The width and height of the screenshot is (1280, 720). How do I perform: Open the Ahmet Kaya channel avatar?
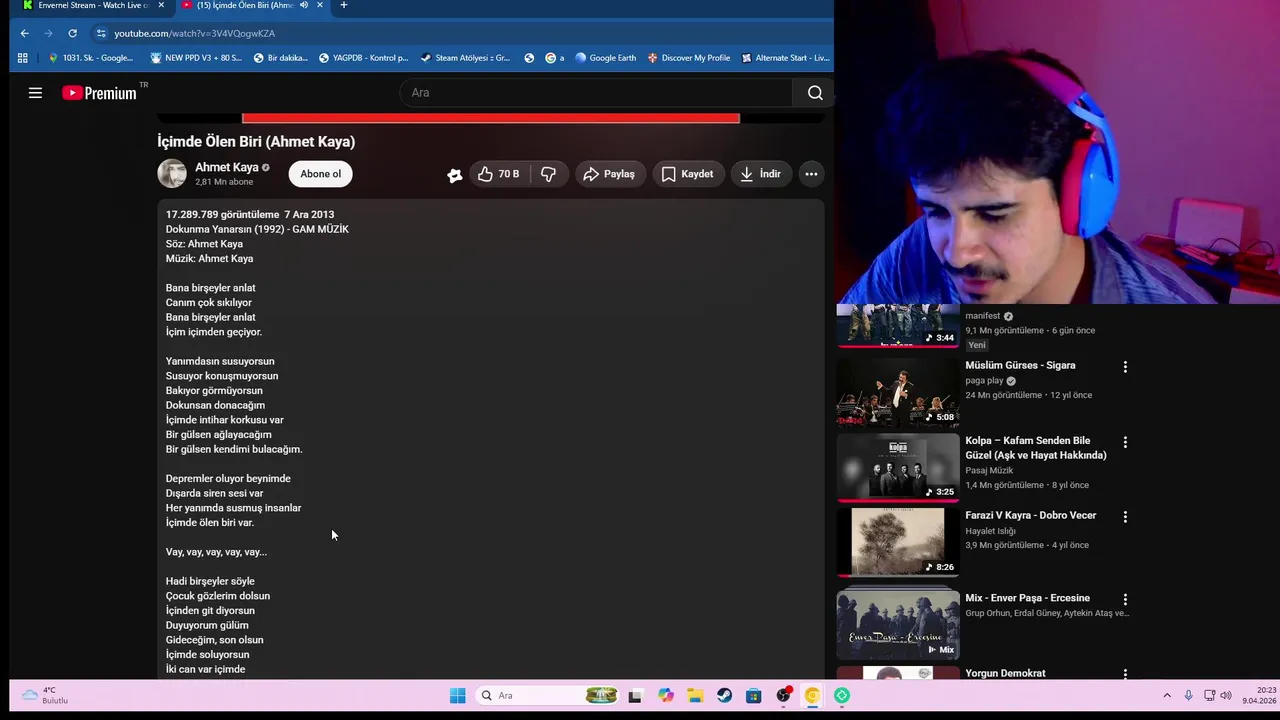tap(172, 173)
